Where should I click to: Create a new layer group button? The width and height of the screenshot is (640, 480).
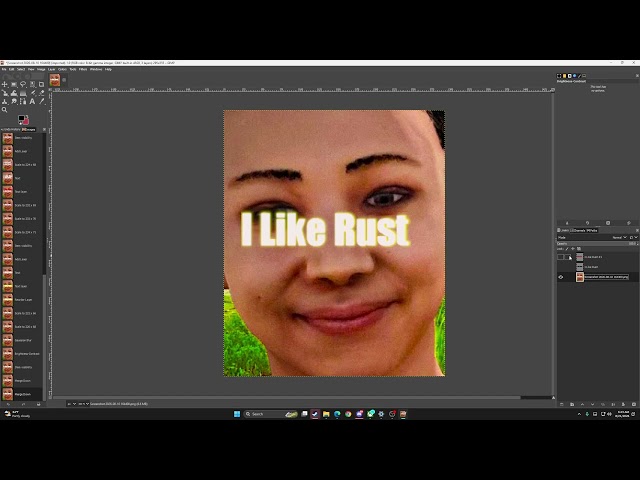coord(572,404)
